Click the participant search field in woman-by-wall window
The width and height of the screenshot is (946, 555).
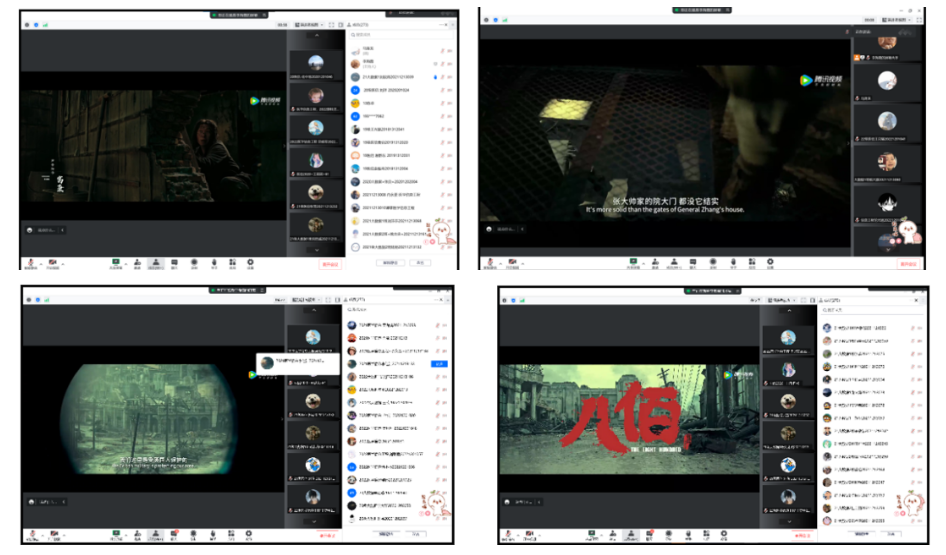pyautogui.click(x=400, y=35)
